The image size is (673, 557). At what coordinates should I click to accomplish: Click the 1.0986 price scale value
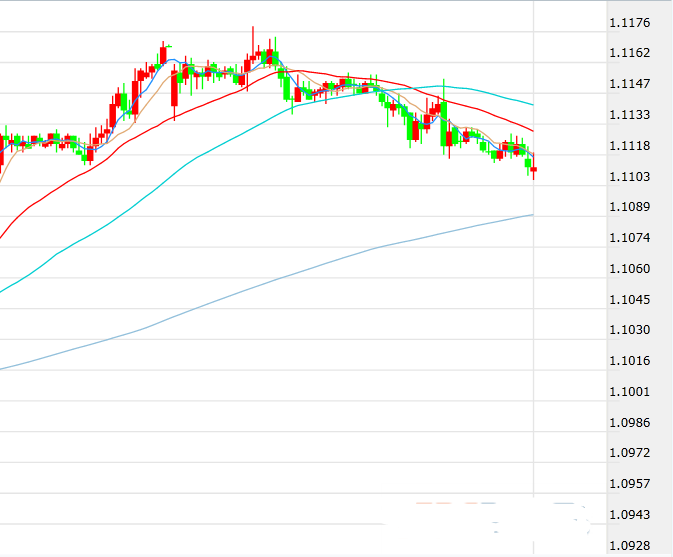tap(629, 423)
